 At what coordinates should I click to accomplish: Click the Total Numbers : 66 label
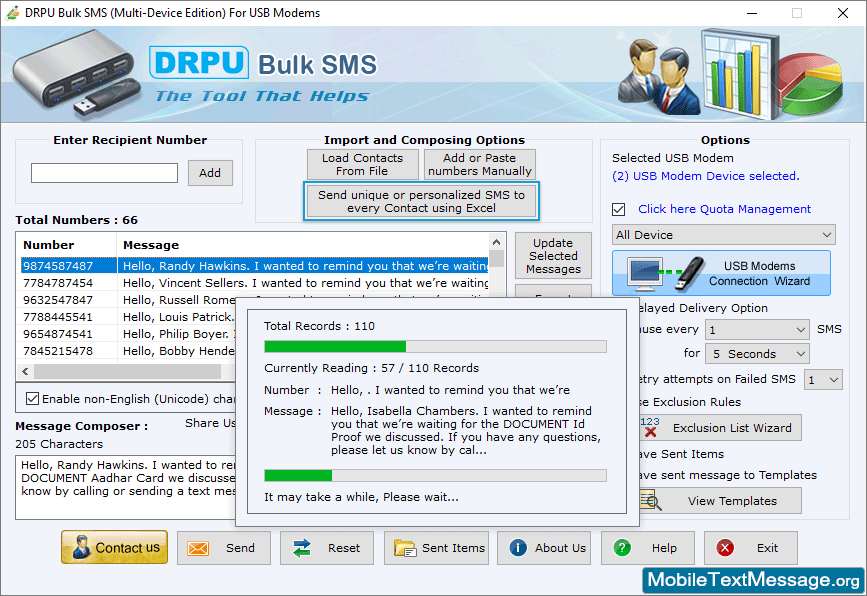76,220
